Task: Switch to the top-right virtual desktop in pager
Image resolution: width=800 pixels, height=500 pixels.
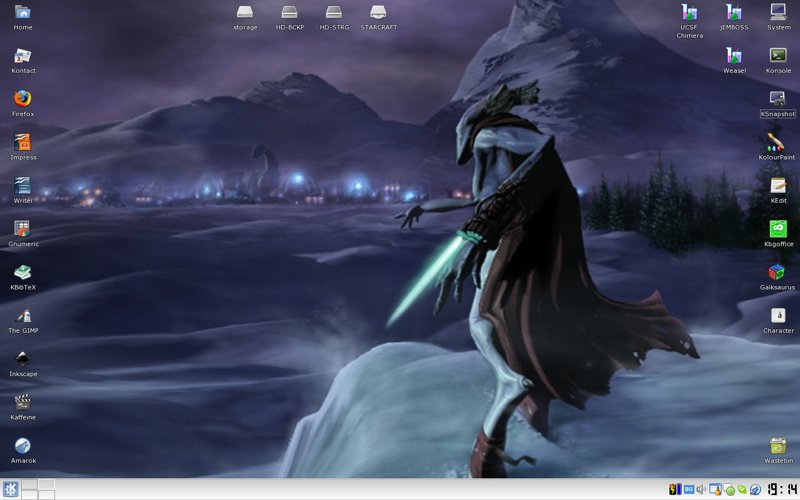Action: click(x=46, y=484)
